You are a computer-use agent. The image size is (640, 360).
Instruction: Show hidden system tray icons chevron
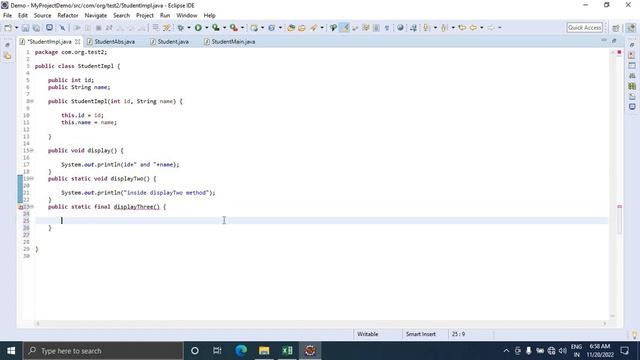506,351
